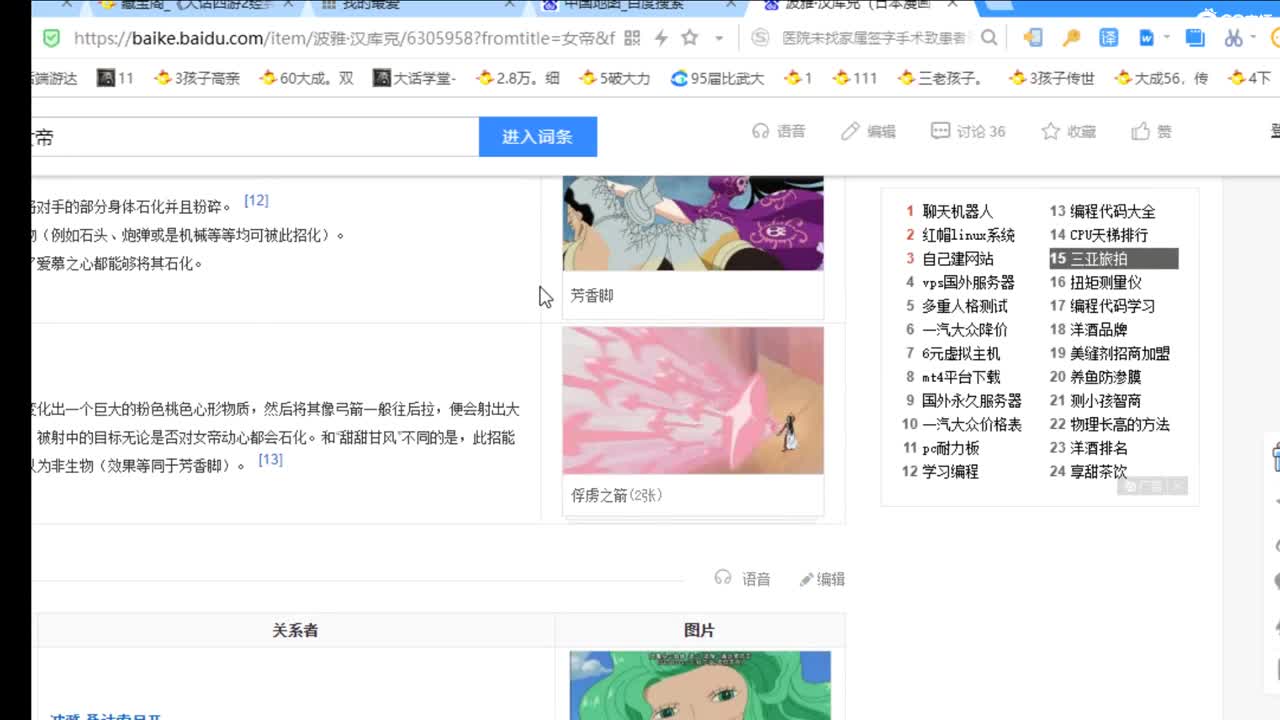Click the Baike search input field
The height and width of the screenshot is (720, 1280).
254,137
